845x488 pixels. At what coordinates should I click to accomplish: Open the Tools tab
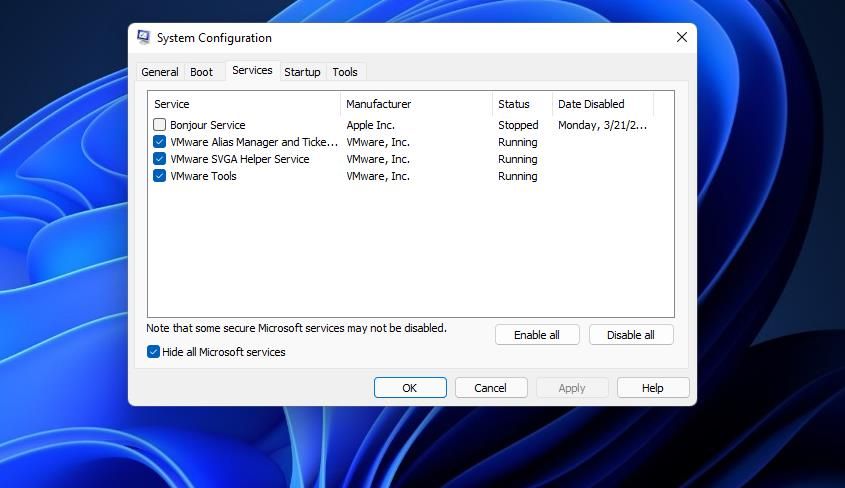pos(345,72)
